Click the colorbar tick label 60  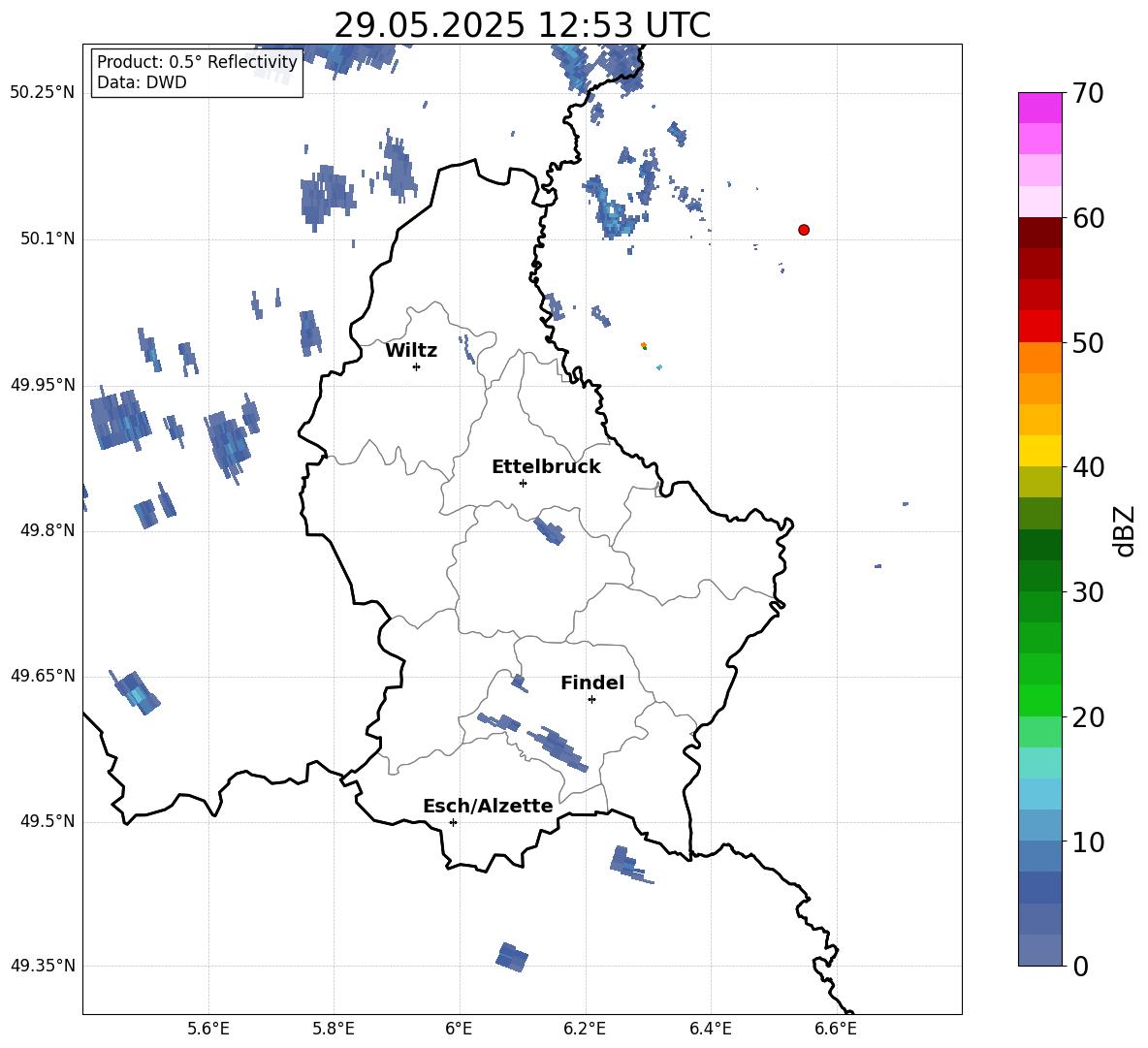(x=1088, y=218)
